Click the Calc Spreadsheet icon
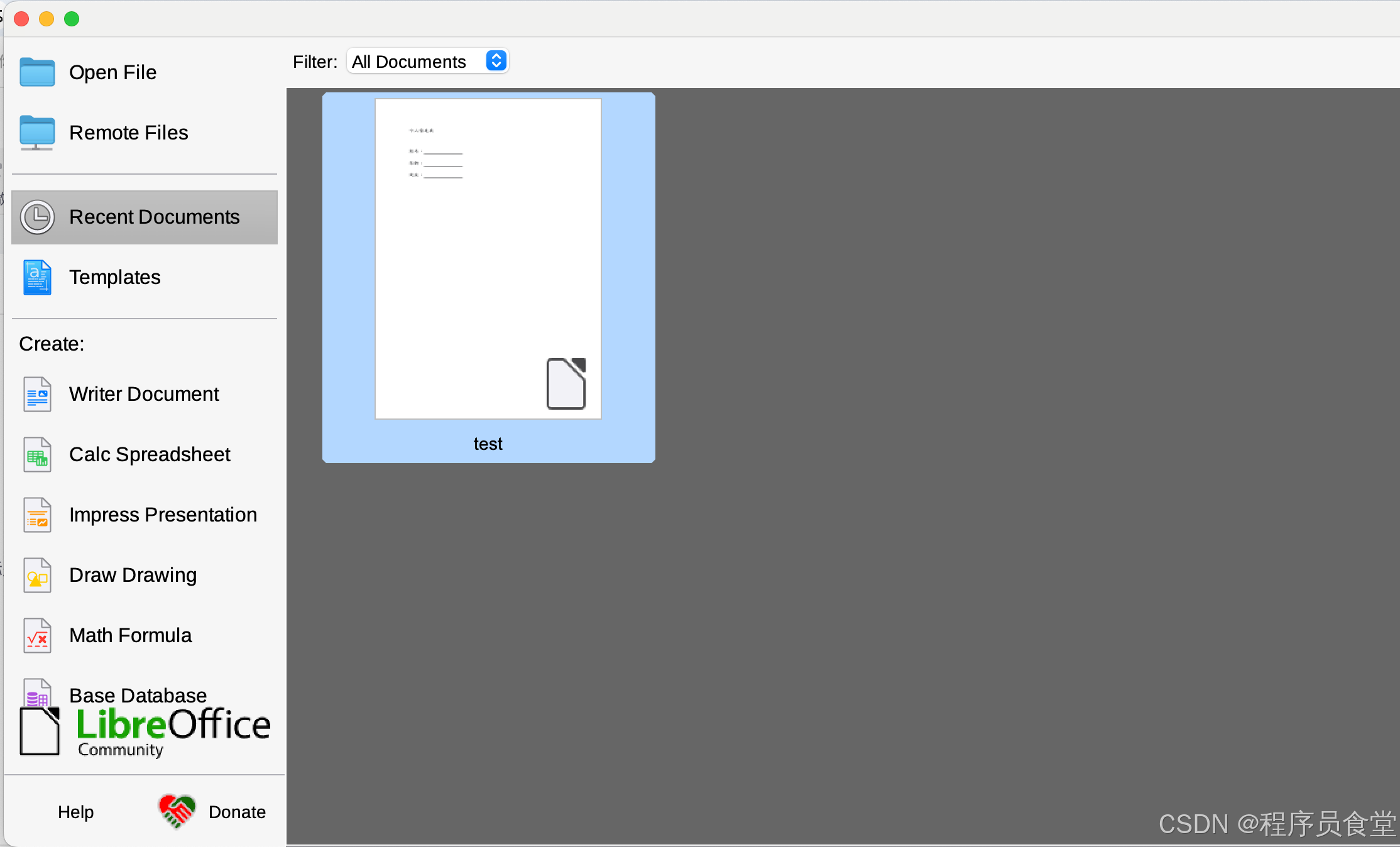Viewport: 1400px width, 847px height. click(x=37, y=455)
